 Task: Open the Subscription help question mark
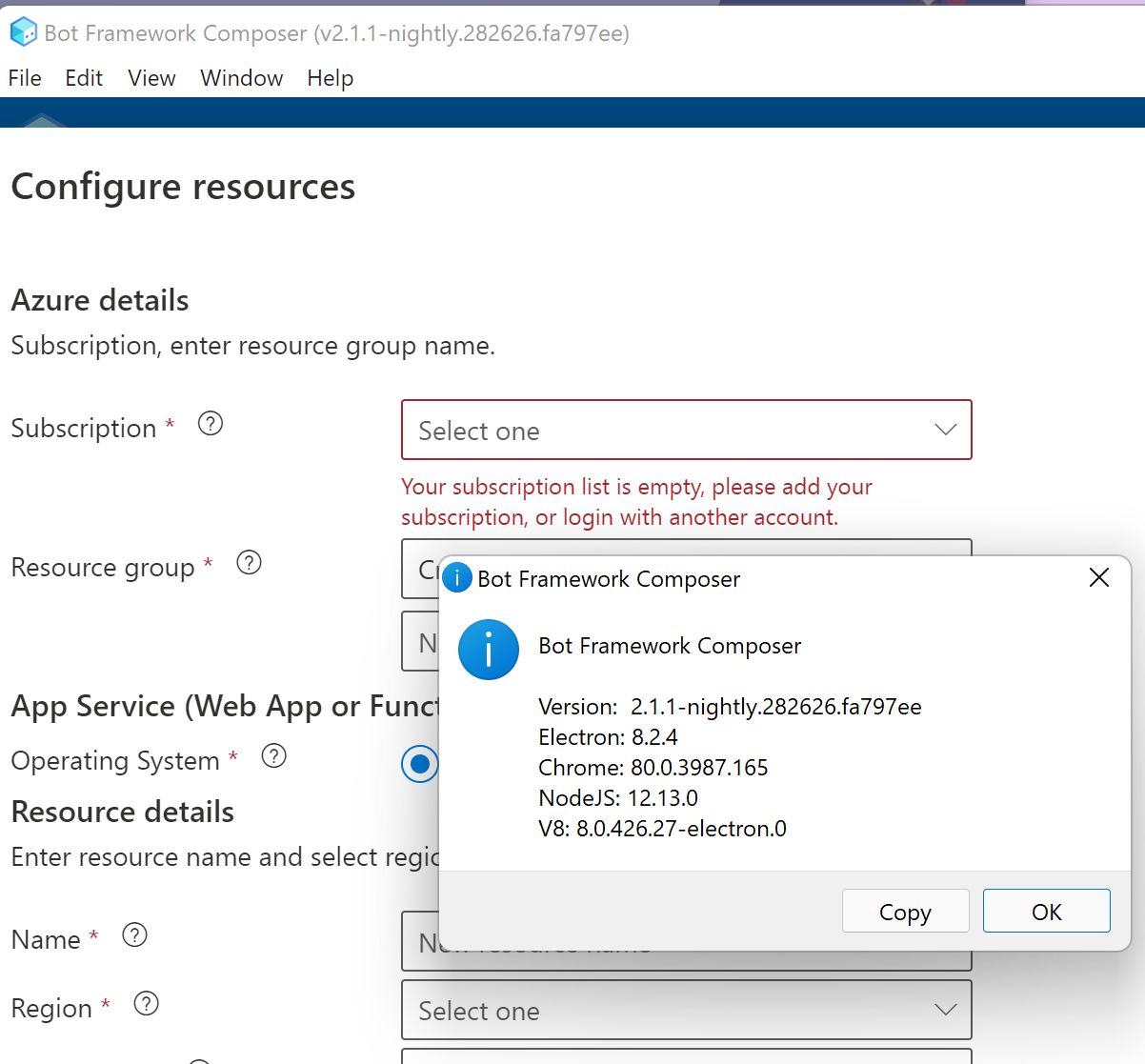[210, 423]
